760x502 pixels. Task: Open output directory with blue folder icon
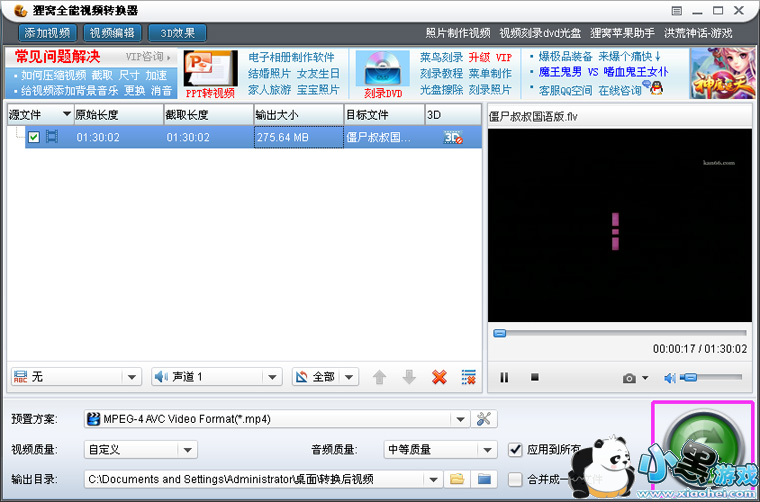tap(484, 480)
